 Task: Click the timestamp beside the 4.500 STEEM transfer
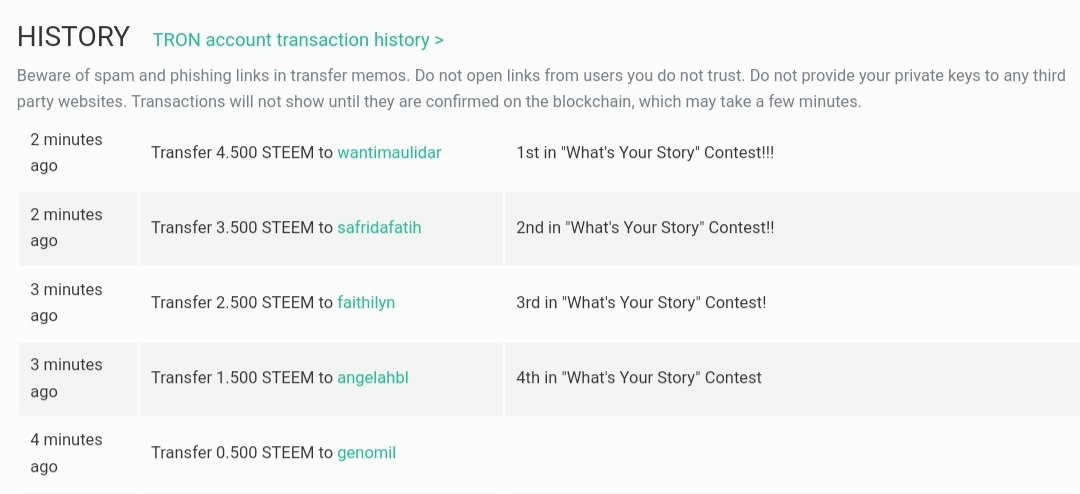tap(66, 153)
